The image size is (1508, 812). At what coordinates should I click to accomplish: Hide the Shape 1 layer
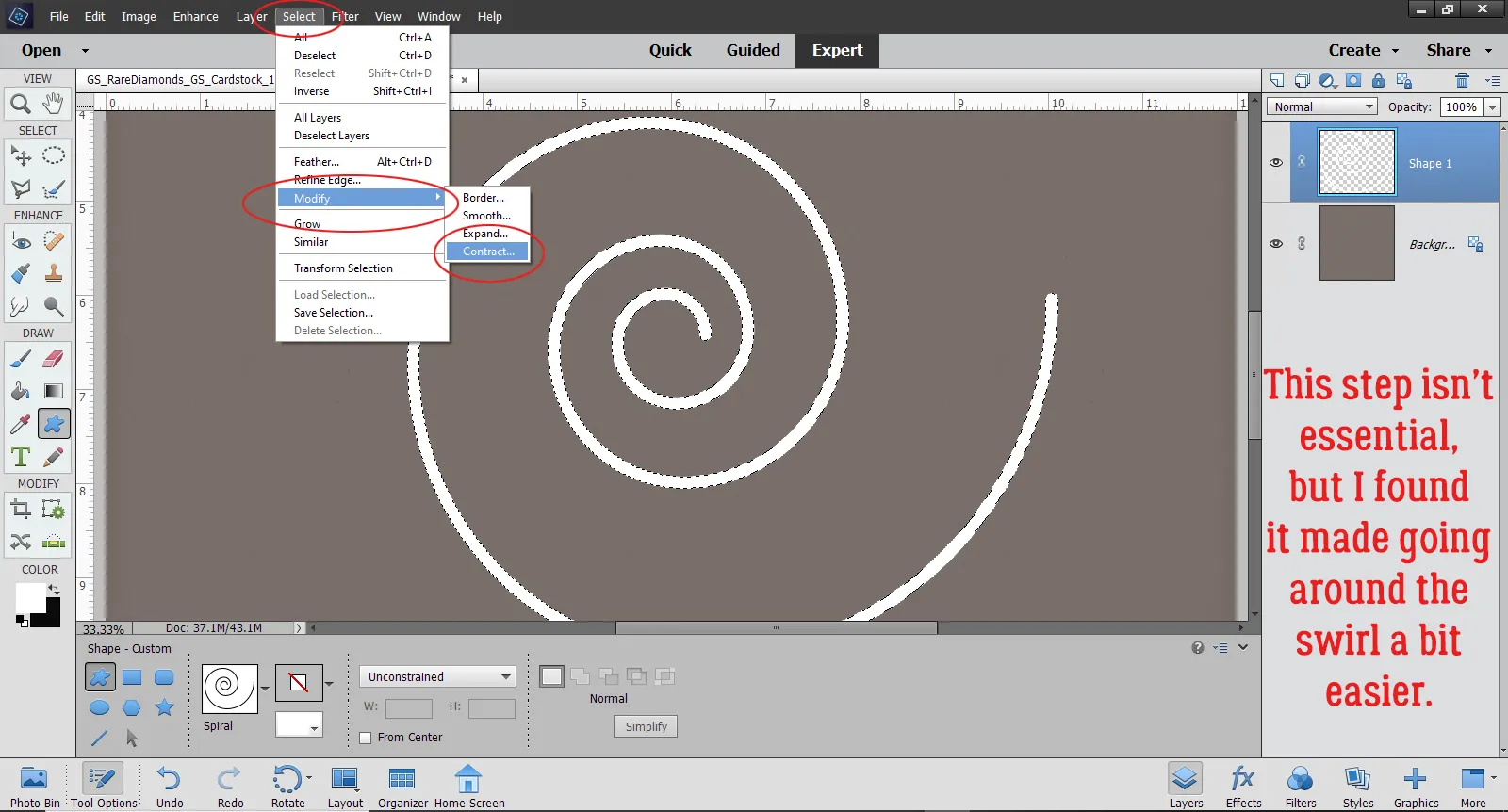click(x=1276, y=162)
